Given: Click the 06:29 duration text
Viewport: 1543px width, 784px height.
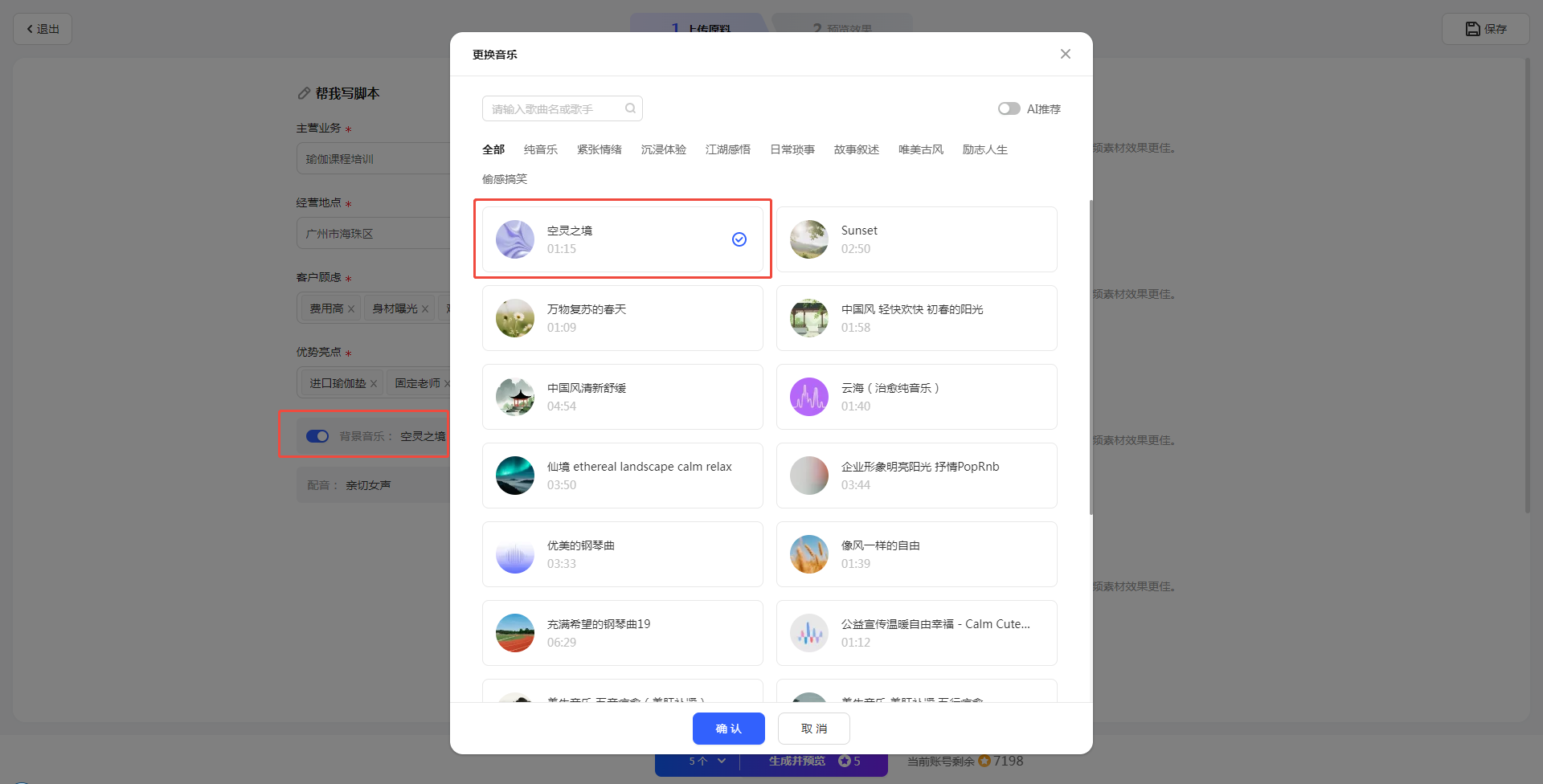Looking at the screenshot, I should pyautogui.click(x=562, y=643).
